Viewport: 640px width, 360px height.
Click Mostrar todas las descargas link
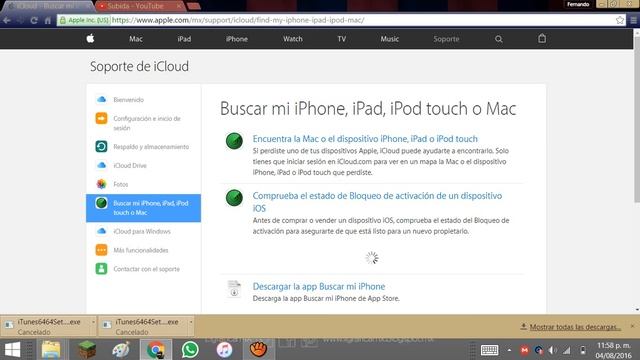point(575,327)
